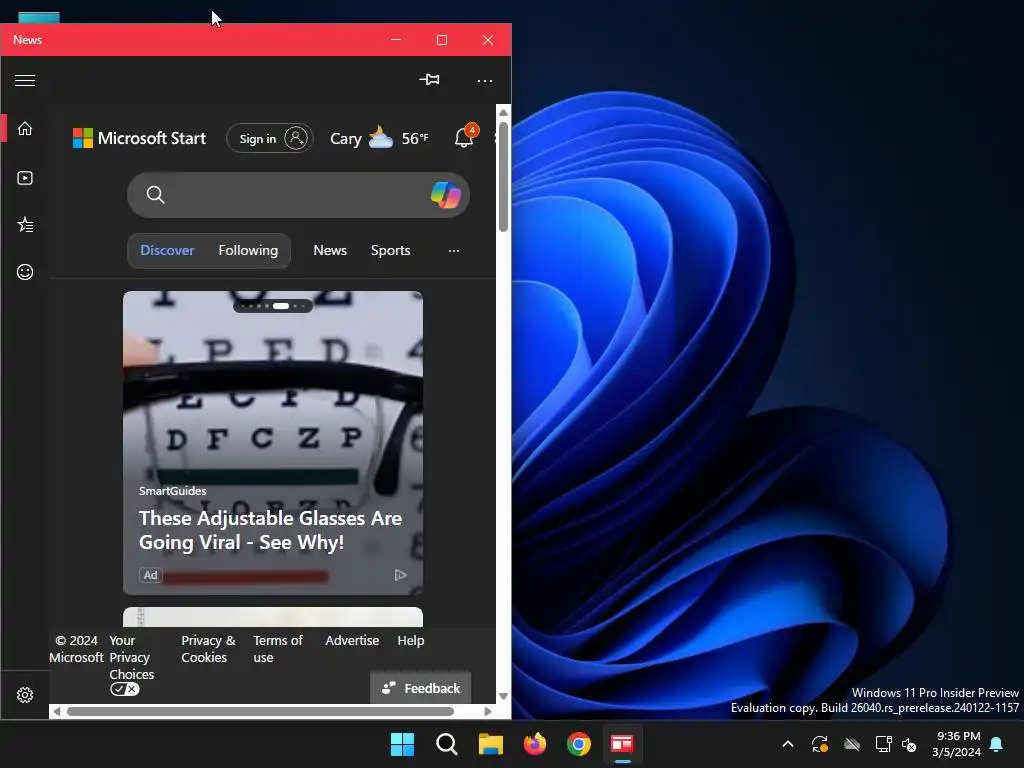Open the muted volume tray icon
1024x768 pixels.
point(909,744)
